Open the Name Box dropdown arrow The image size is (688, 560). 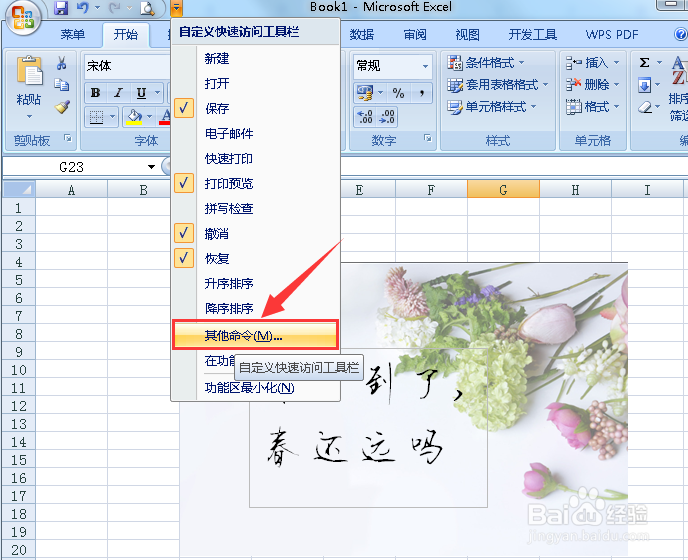click(151, 167)
